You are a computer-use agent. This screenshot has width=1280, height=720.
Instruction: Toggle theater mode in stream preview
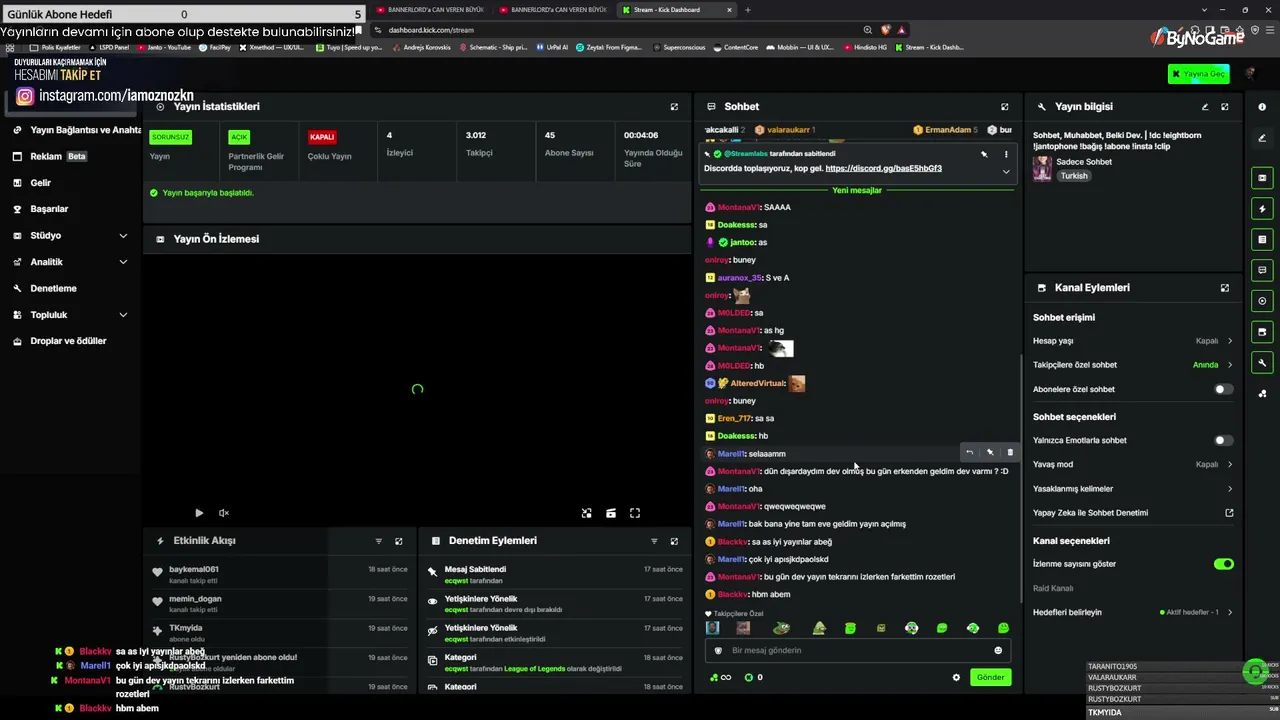pos(611,513)
